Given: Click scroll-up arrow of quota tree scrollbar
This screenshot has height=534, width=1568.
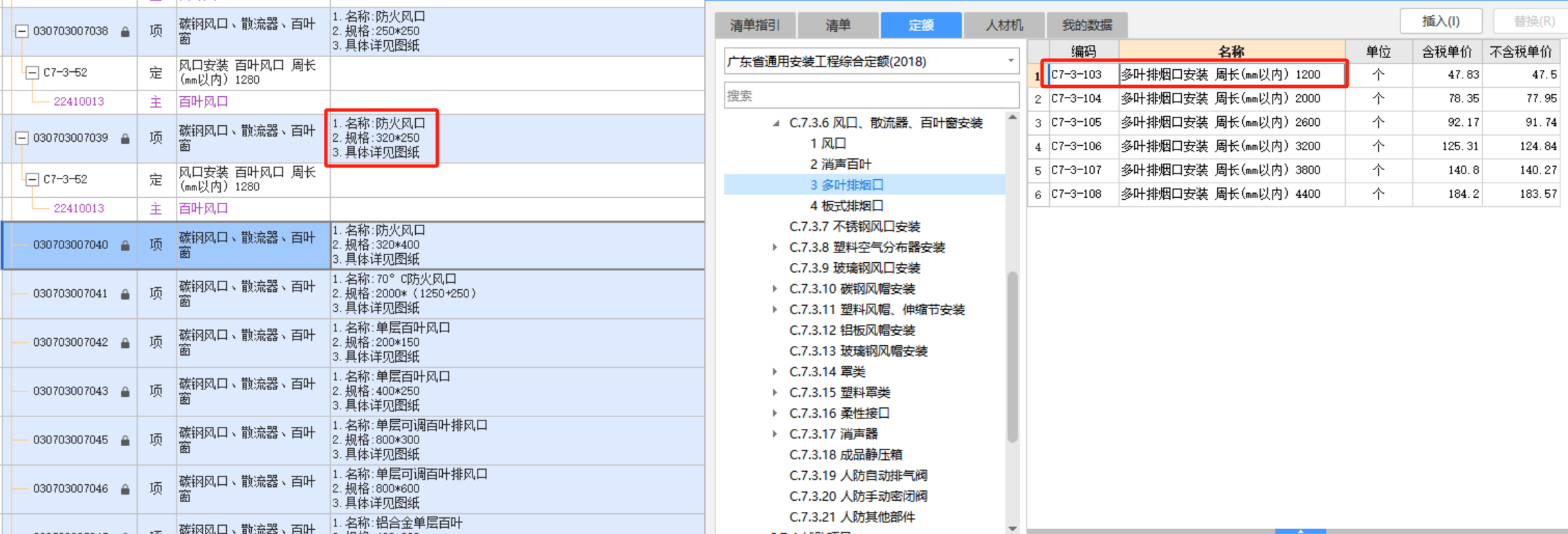Looking at the screenshot, I should click(1012, 118).
